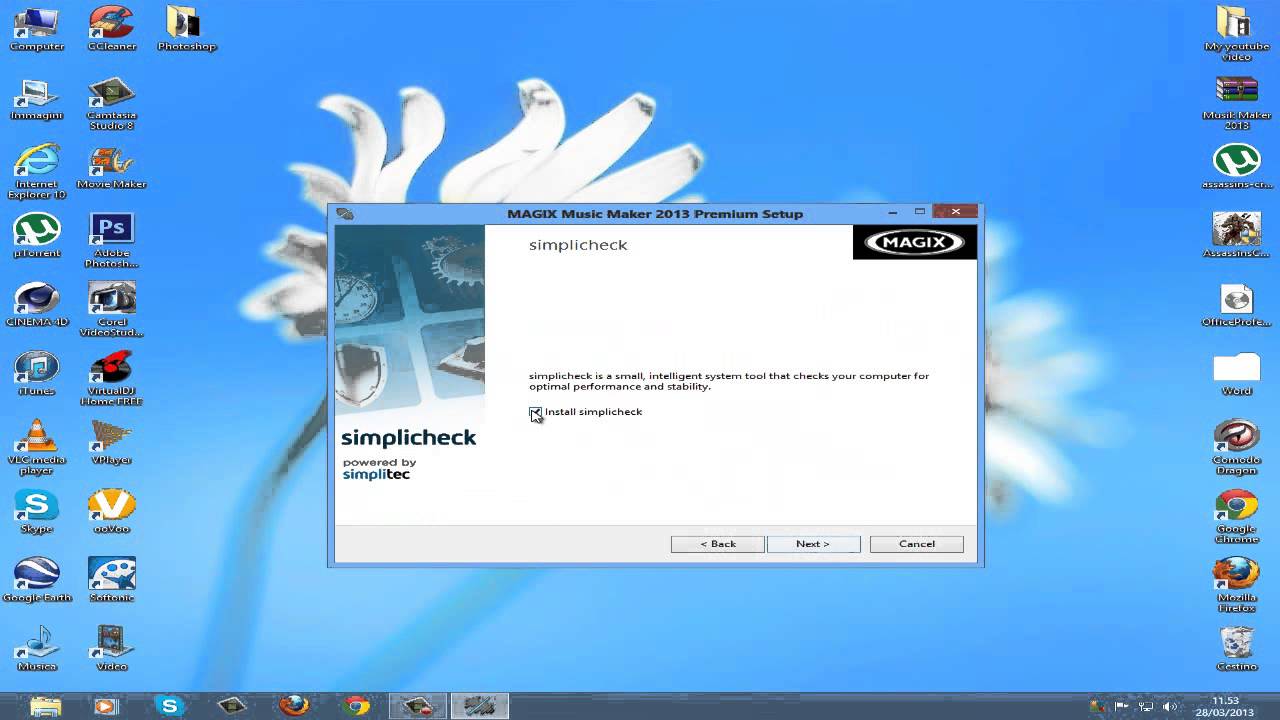Screen dimensions: 1280x720
Task: Open Camtasia Studio 8 shortcut
Action: point(111,104)
